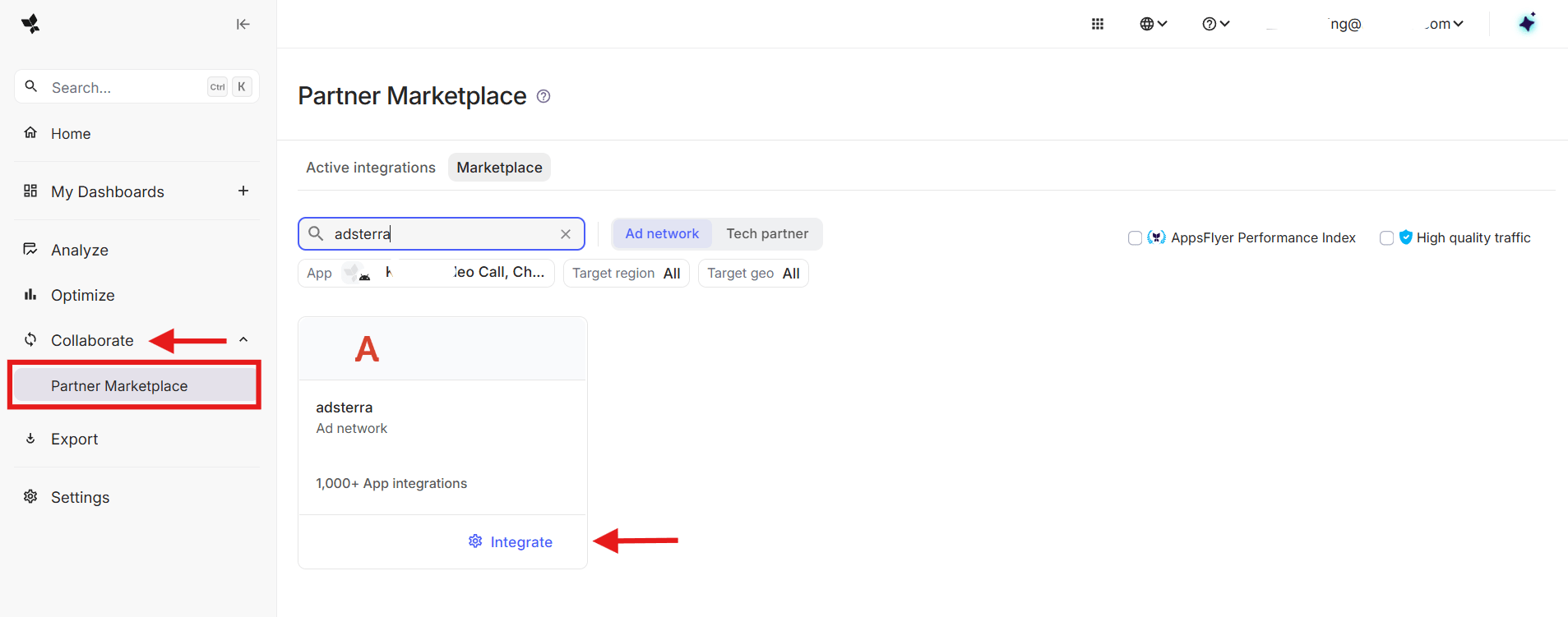This screenshot has width=1568, height=617.
Task: Click the Collaborate sync icon
Action: (30, 339)
